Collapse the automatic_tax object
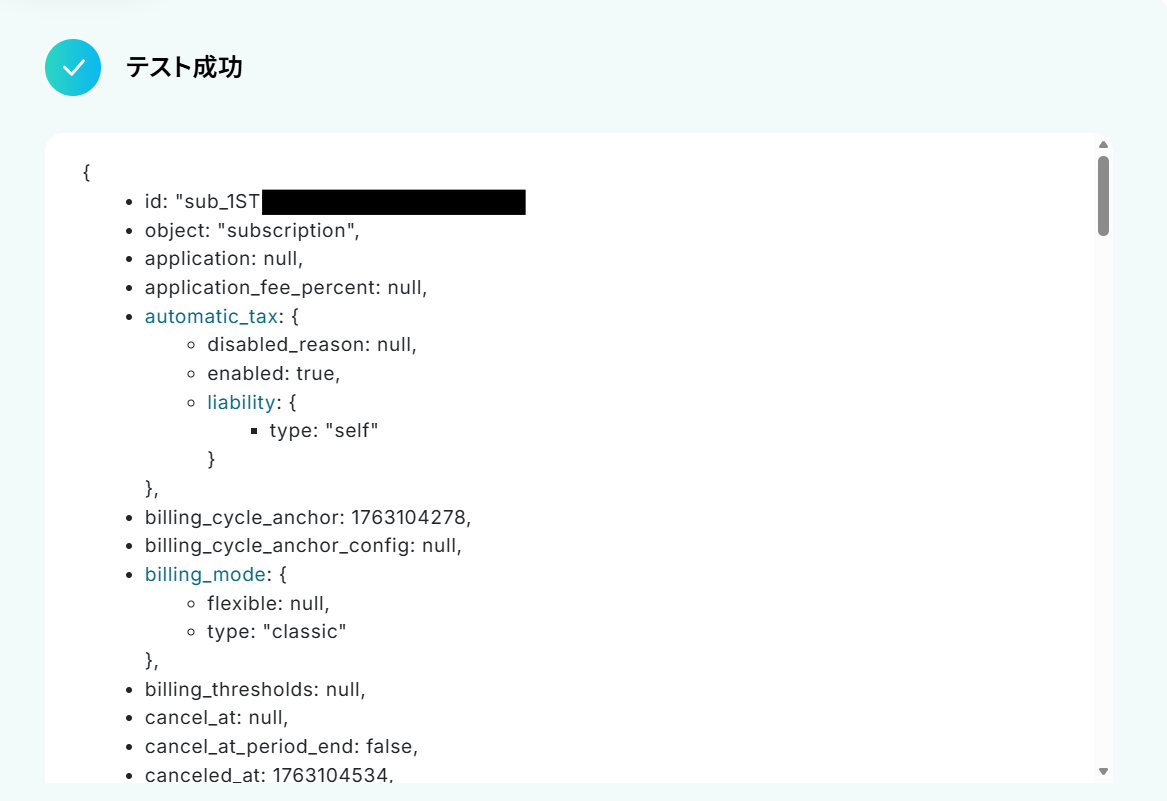1167x801 pixels. pyautogui.click(x=211, y=316)
